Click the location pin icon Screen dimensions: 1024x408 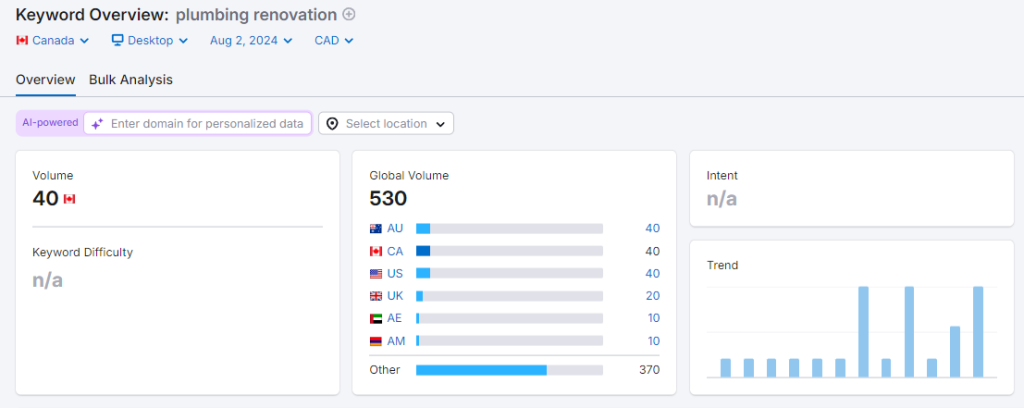tap(333, 123)
